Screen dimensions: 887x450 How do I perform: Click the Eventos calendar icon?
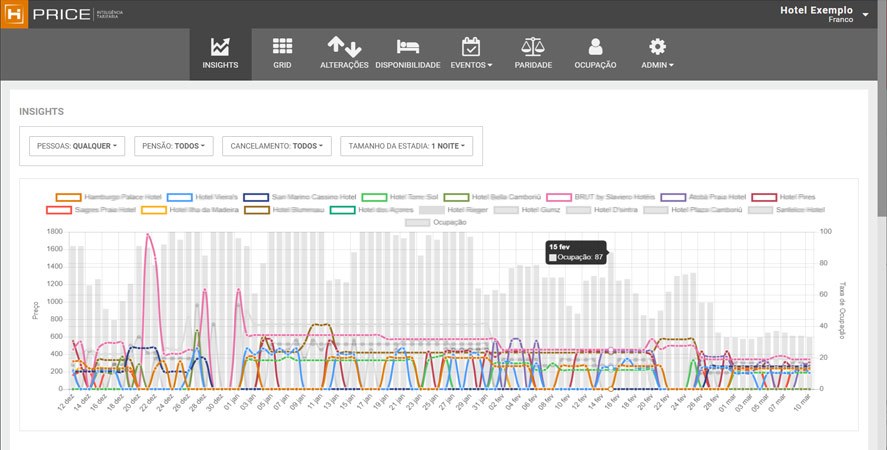click(x=471, y=47)
